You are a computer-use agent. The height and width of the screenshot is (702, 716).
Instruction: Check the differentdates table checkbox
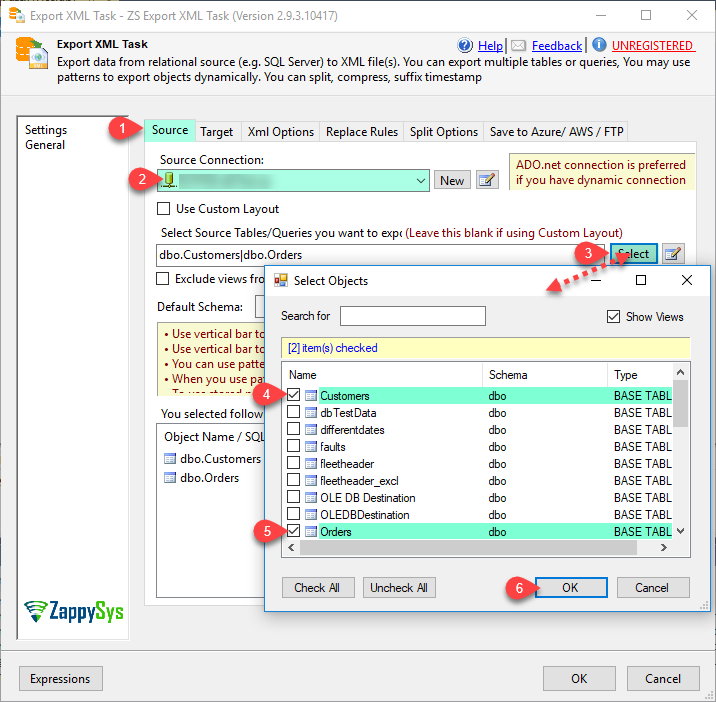(294, 429)
